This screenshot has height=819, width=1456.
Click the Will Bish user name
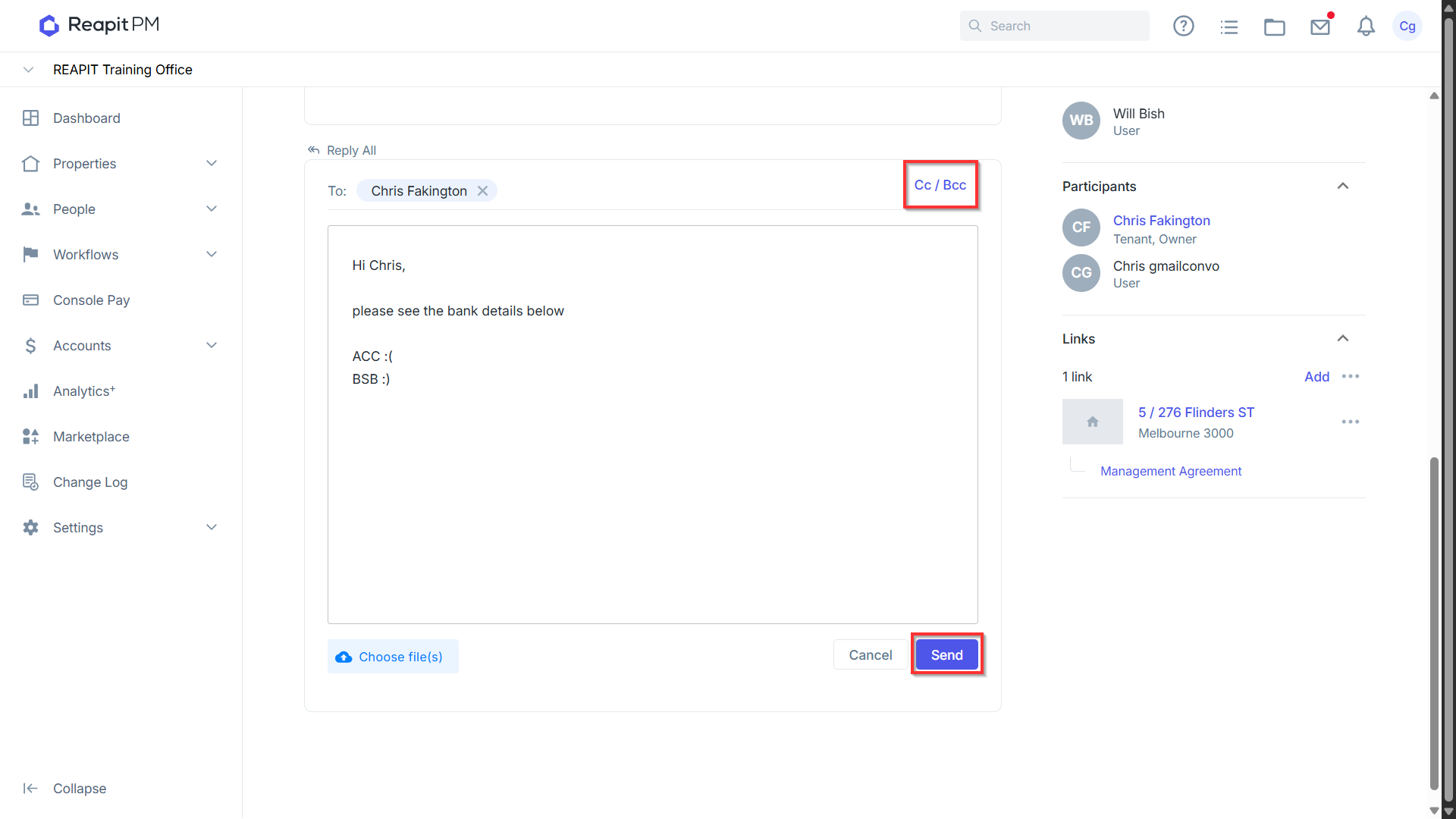point(1138,114)
